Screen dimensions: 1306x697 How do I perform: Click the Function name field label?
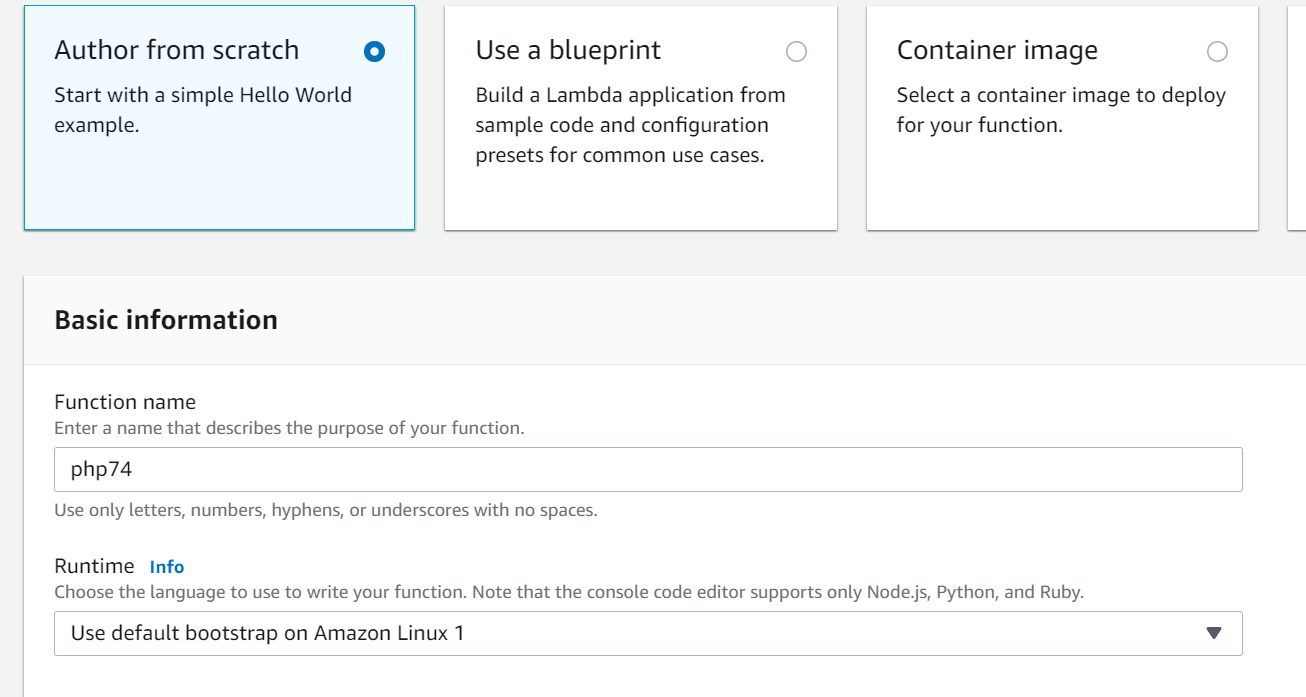[125, 402]
